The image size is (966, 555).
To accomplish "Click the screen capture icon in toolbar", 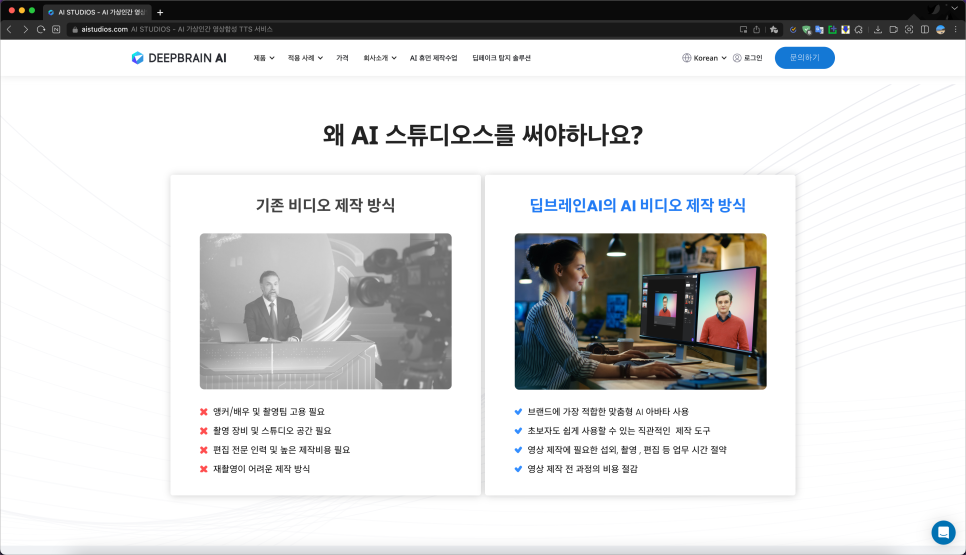I will coord(909,29).
